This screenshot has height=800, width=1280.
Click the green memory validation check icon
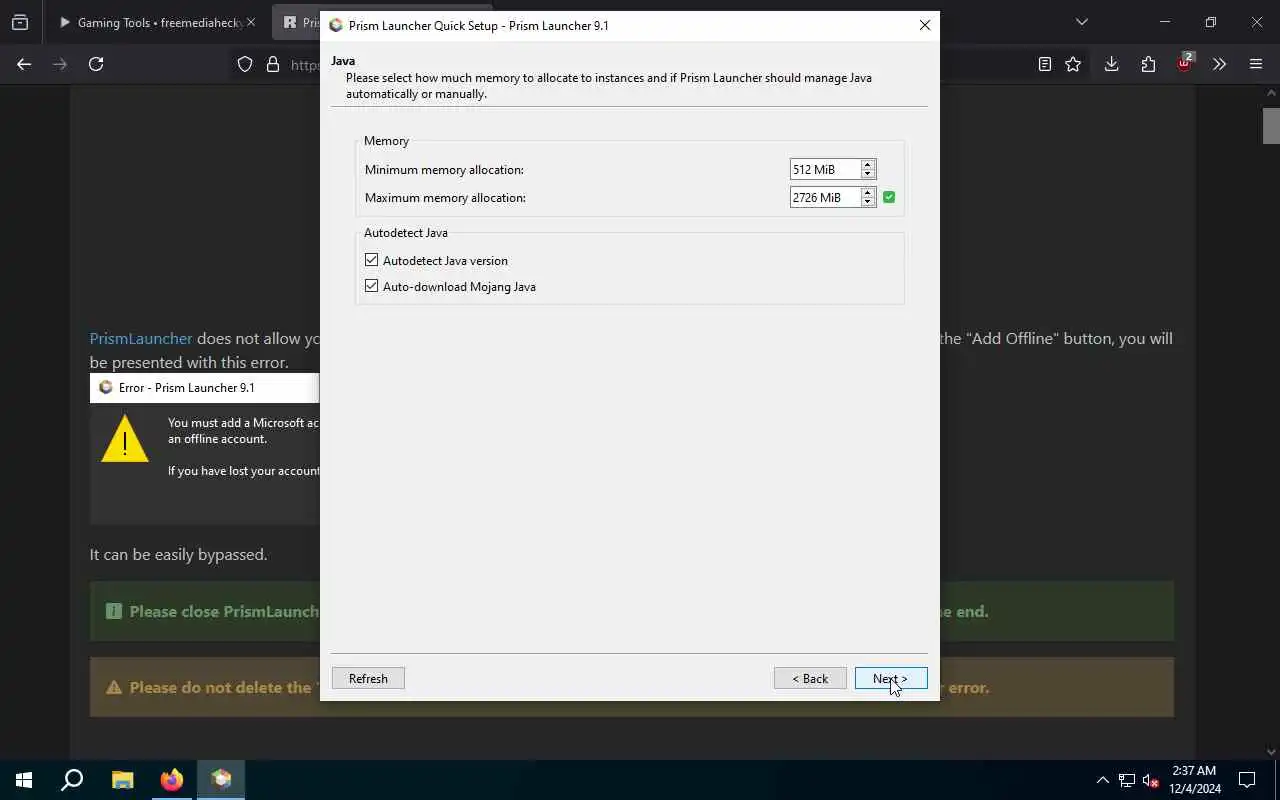point(889,197)
